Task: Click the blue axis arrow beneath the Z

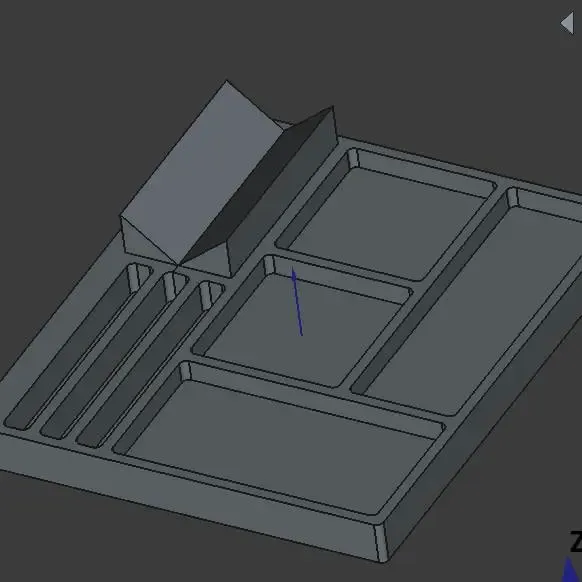Action: (571, 570)
